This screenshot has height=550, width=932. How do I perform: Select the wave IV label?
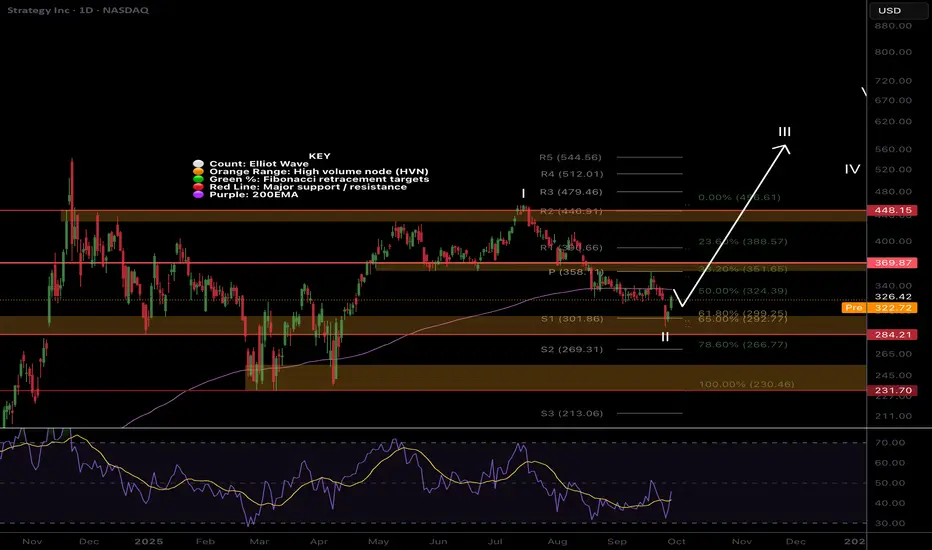pos(851,169)
